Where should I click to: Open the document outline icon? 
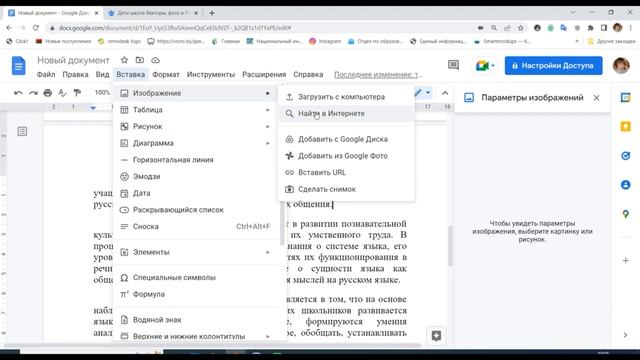22,131
